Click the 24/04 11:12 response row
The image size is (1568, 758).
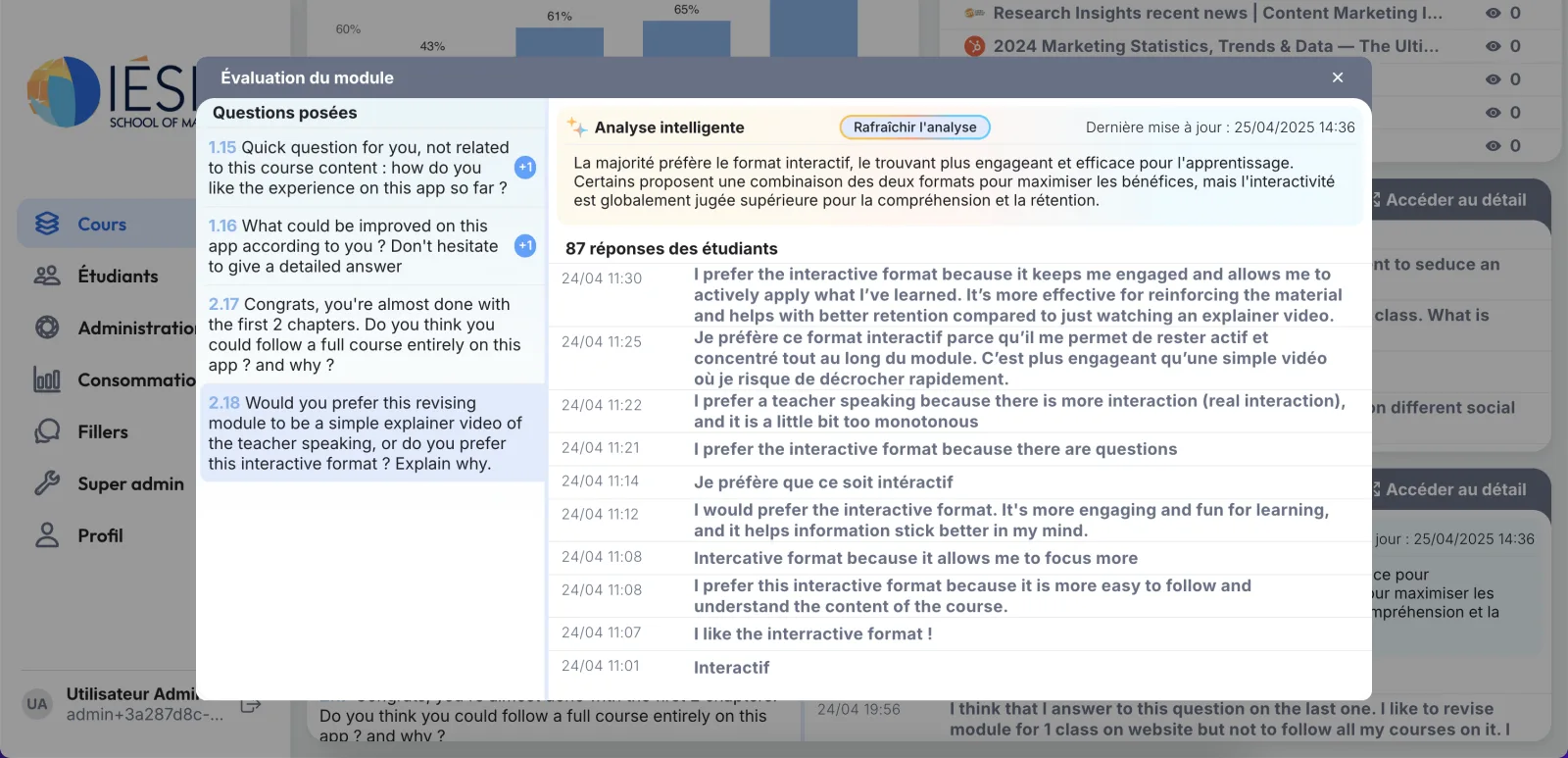[959, 520]
